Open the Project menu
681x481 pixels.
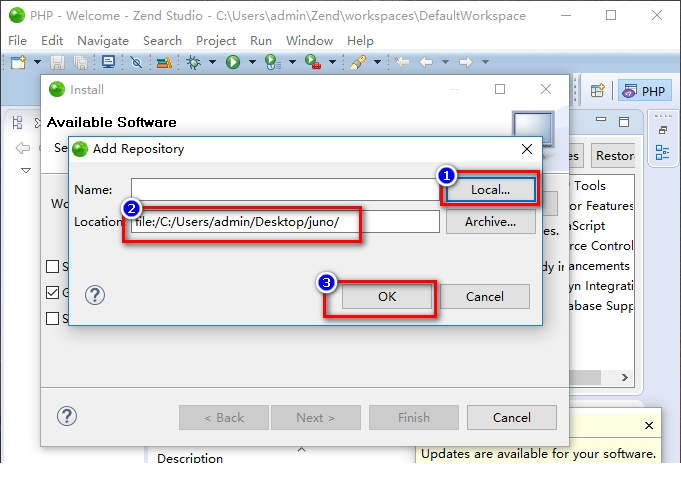point(216,41)
